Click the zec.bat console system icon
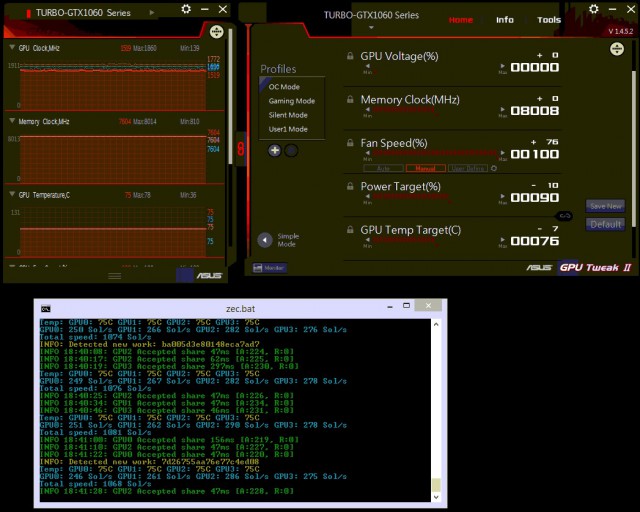The image size is (640, 512). click(46, 309)
